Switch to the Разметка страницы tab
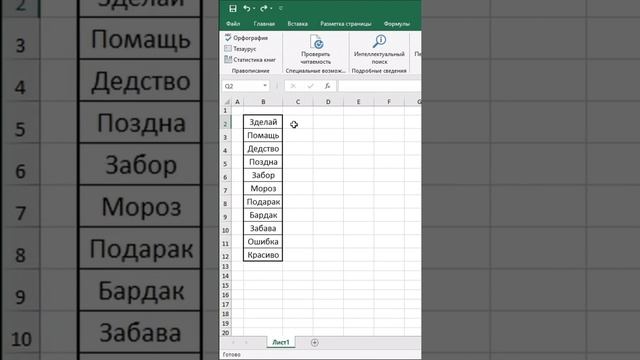Image resolution: width=640 pixels, height=360 pixels. pyautogui.click(x=346, y=24)
